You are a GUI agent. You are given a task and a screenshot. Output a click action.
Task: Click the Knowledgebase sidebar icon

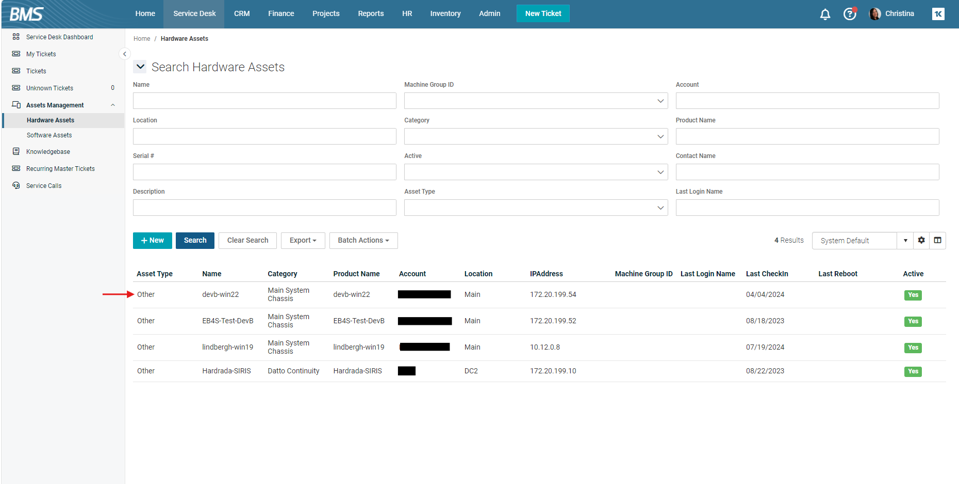(x=16, y=152)
